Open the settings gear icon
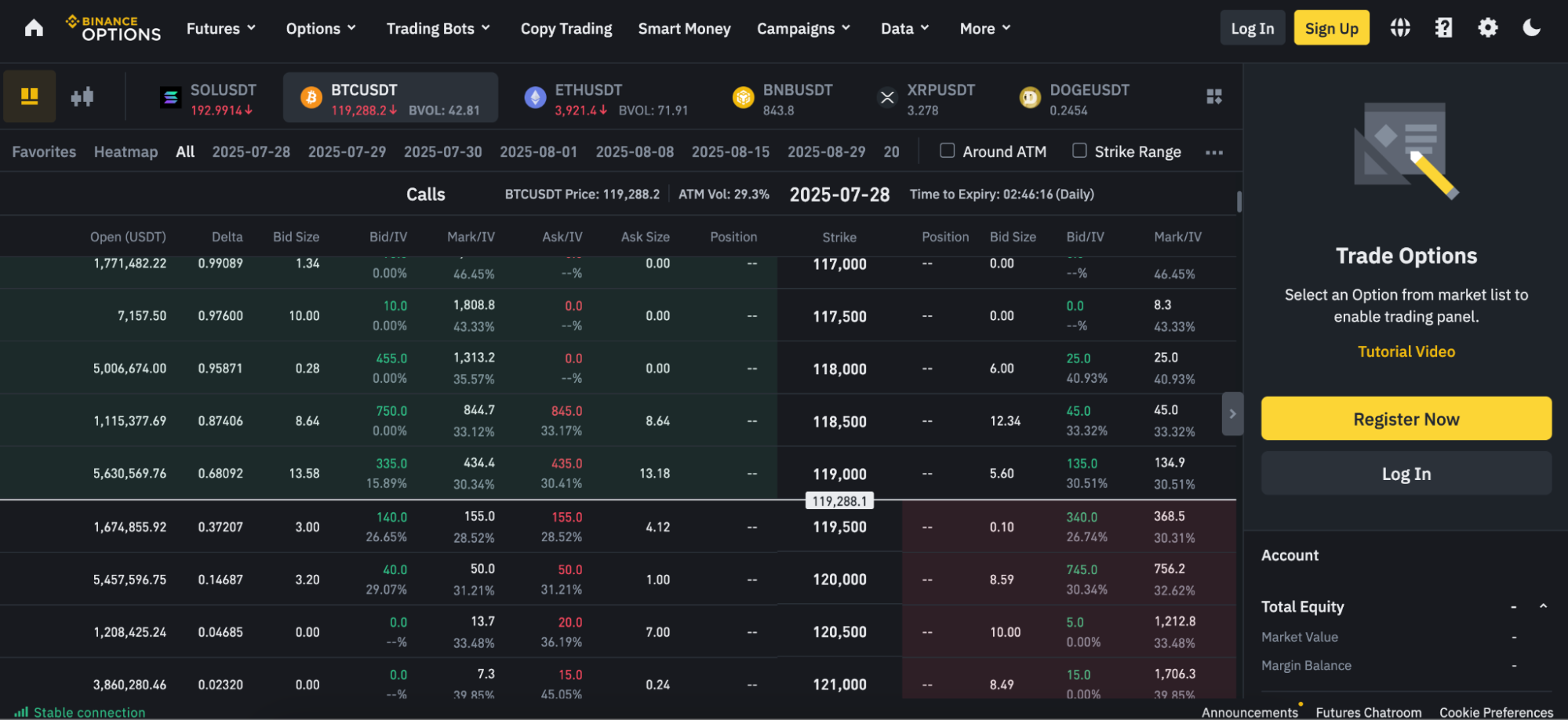This screenshot has height=720, width=1568. [1487, 27]
